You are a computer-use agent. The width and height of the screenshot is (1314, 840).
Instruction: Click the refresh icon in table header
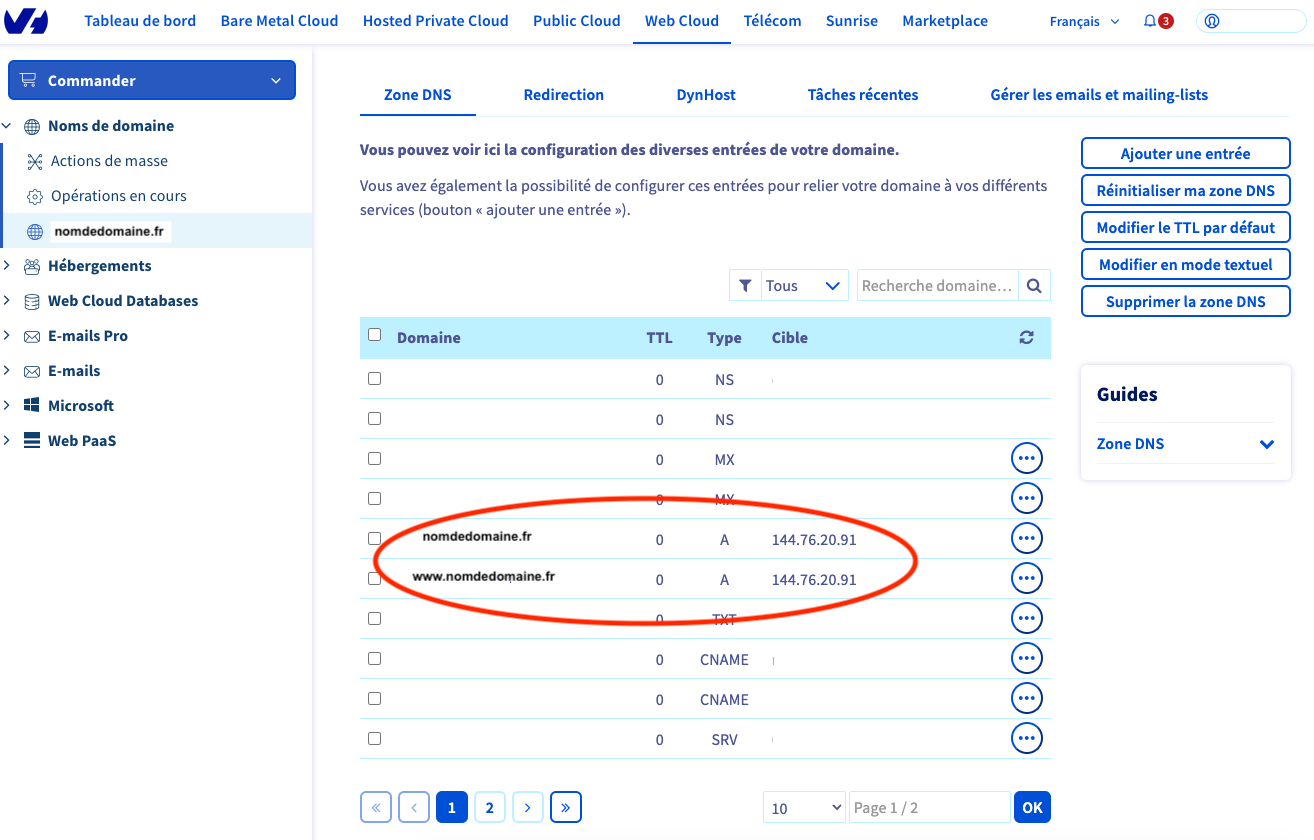coord(1026,338)
